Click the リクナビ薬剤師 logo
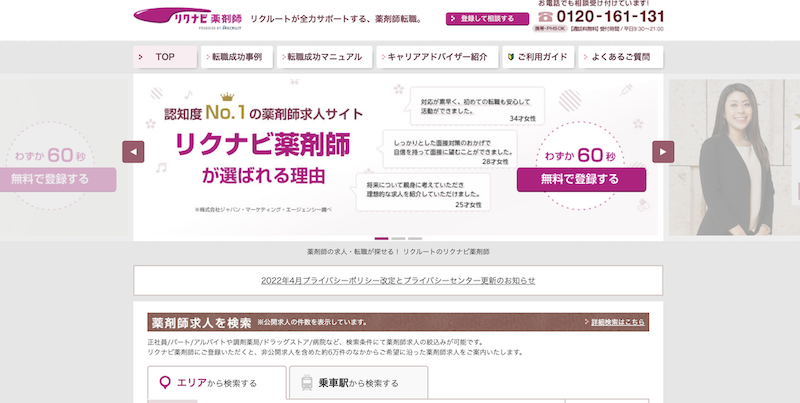The height and width of the screenshot is (403, 800). tap(188, 18)
